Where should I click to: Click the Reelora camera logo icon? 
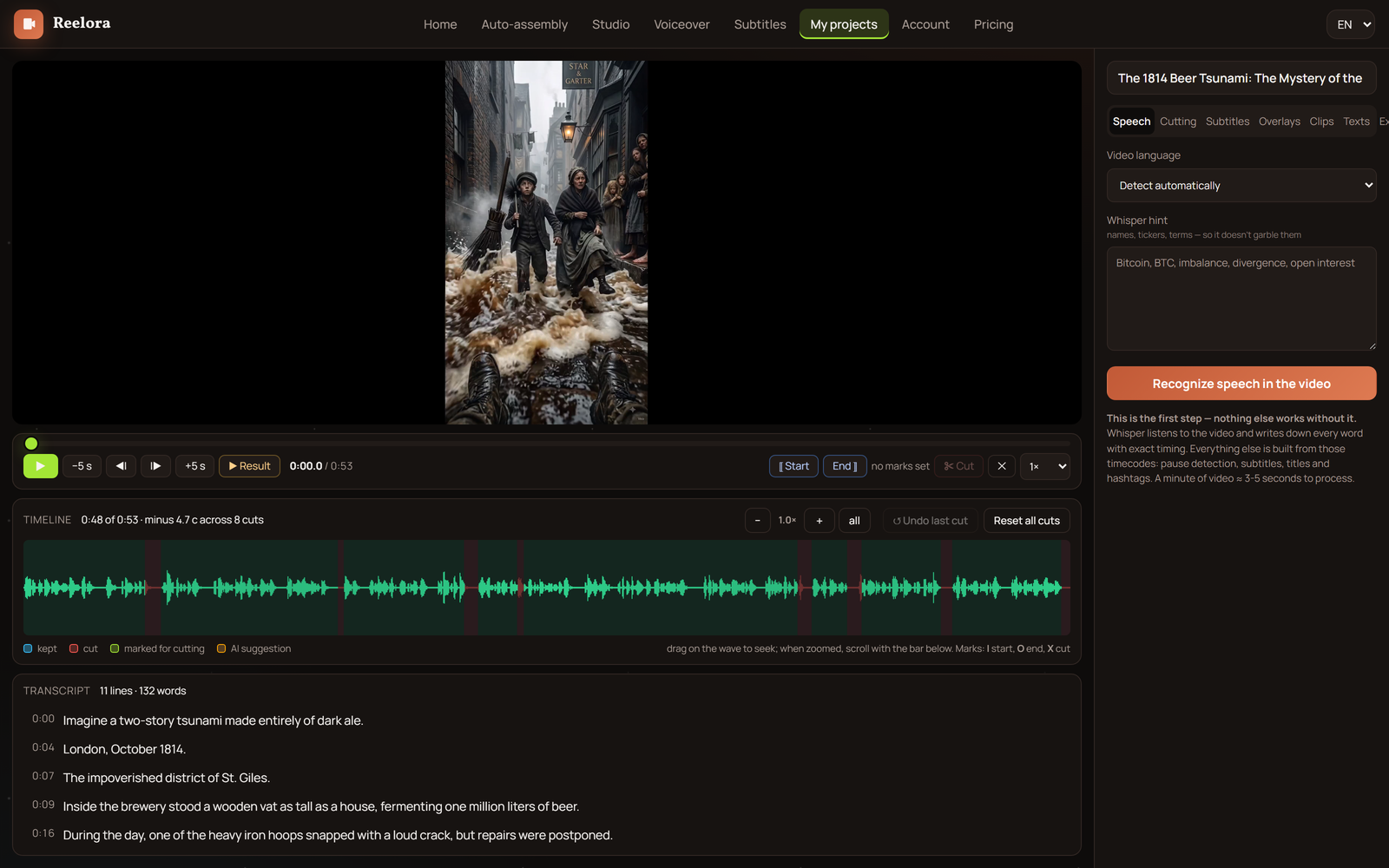[29, 24]
